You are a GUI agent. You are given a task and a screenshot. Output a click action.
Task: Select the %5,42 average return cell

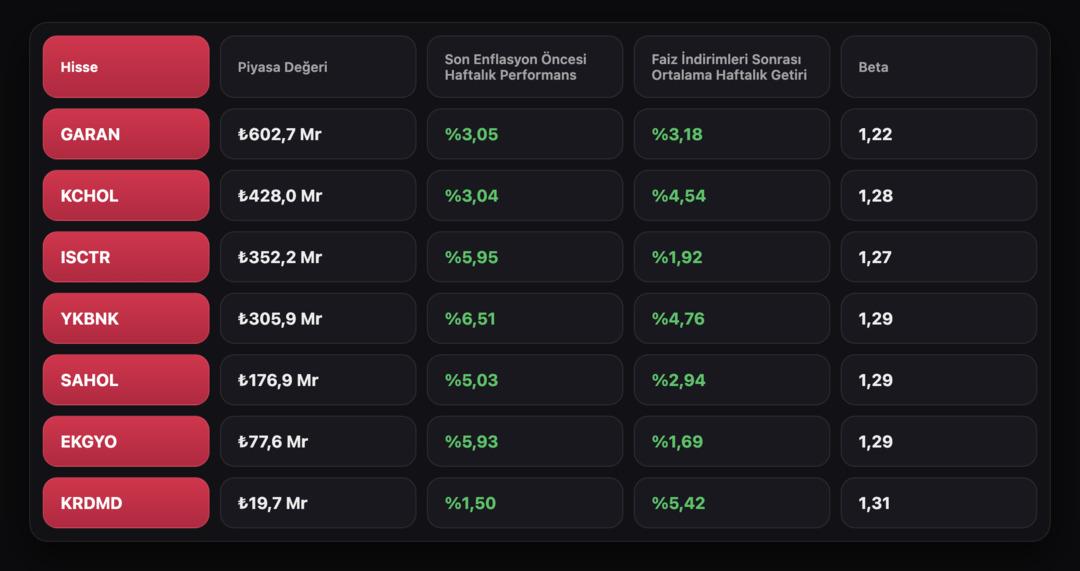click(x=731, y=503)
